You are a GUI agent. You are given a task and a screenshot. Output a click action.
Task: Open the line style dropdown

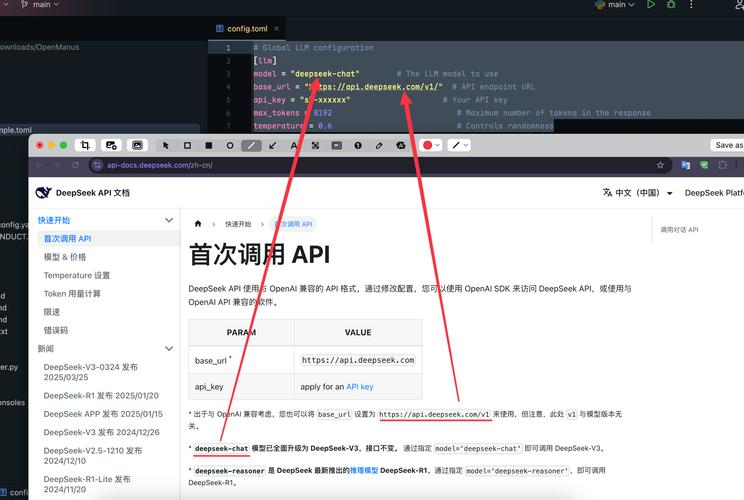(460, 145)
